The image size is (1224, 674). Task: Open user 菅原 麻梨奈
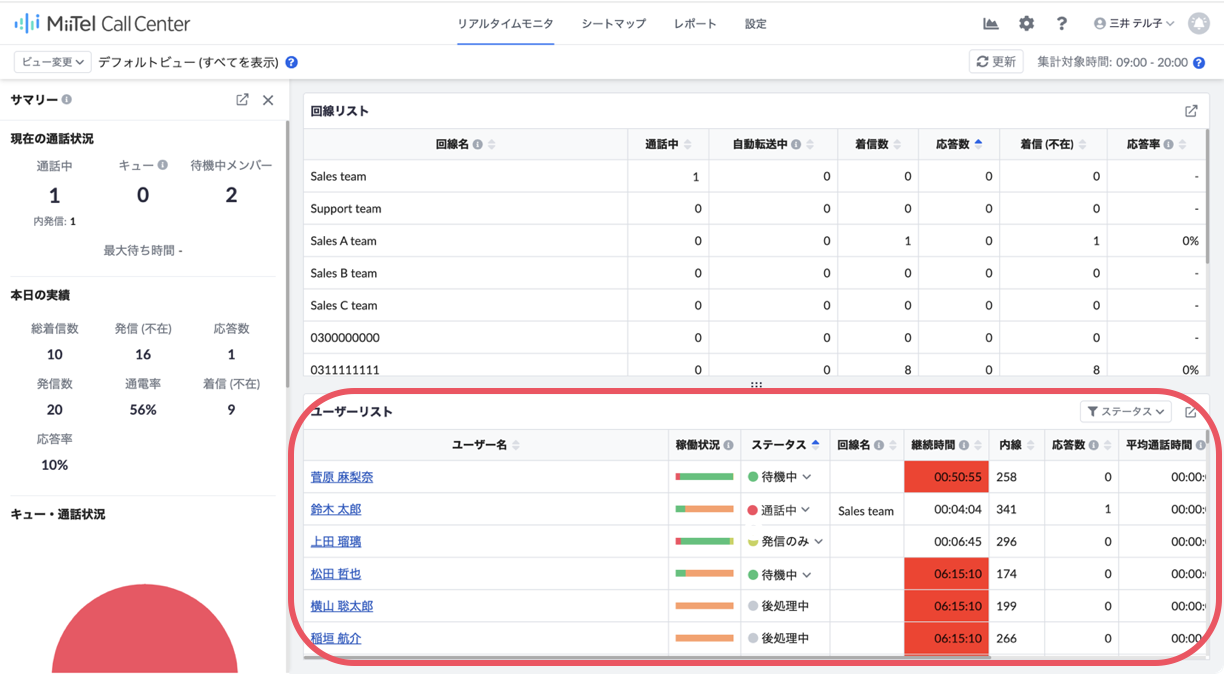click(x=342, y=477)
